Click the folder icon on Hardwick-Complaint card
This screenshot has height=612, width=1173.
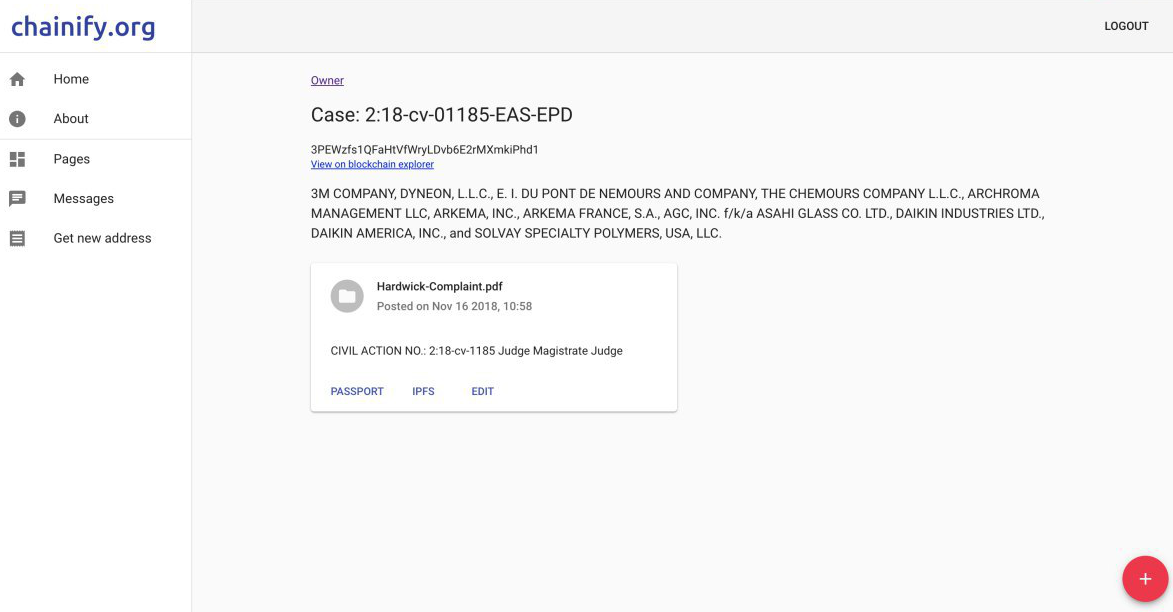pos(347,296)
